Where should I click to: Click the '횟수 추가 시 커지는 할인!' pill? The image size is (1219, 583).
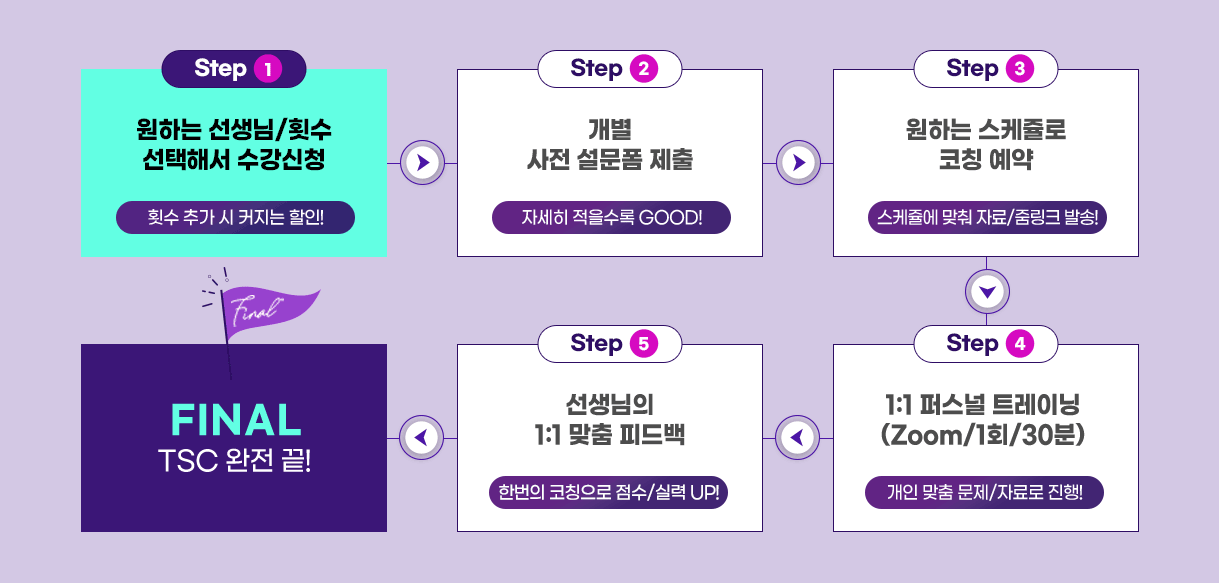coord(235,218)
